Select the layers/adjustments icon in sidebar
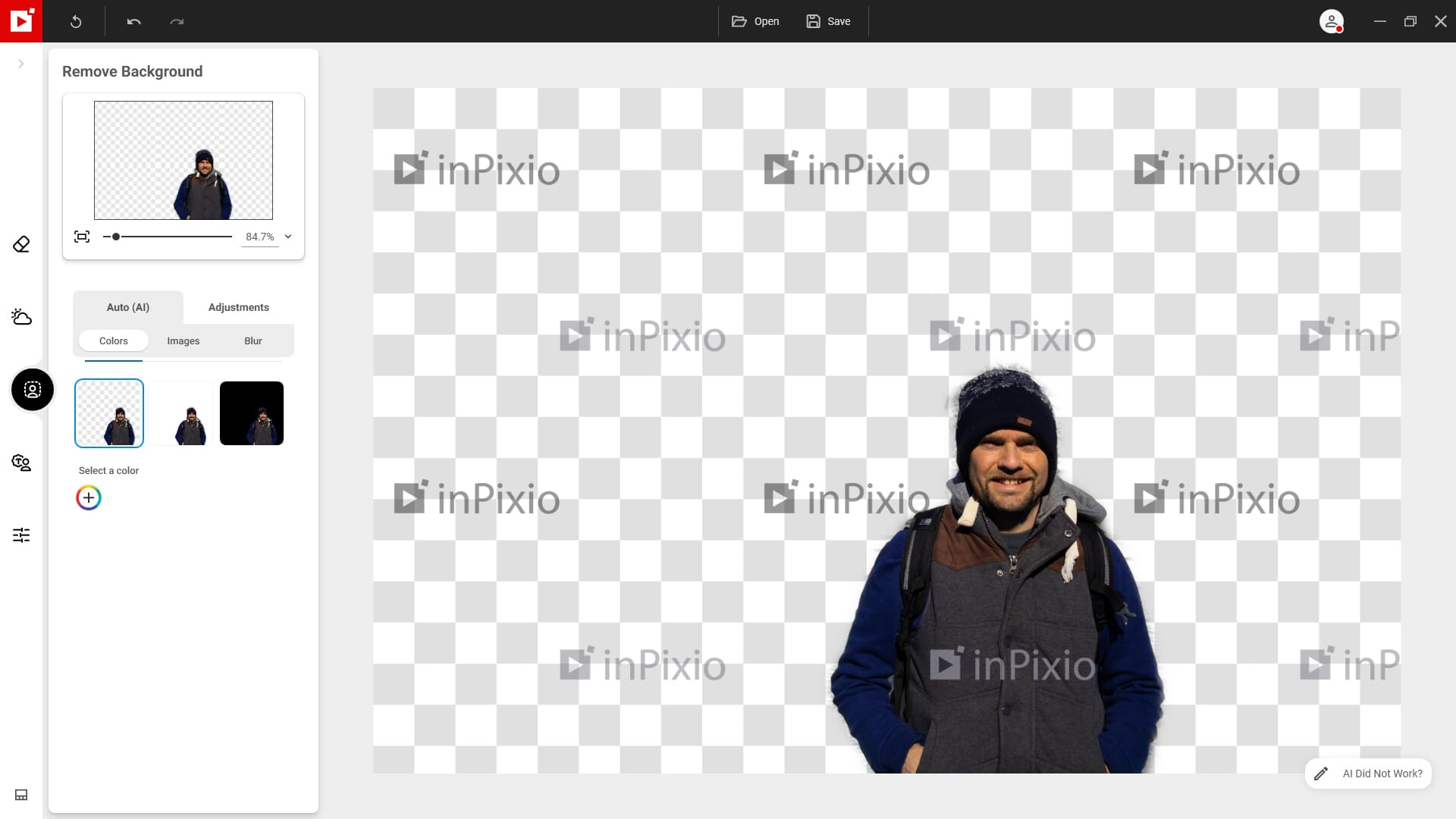Image resolution: width=1456 pixels, height=819 pixels. tap(21, 535)
